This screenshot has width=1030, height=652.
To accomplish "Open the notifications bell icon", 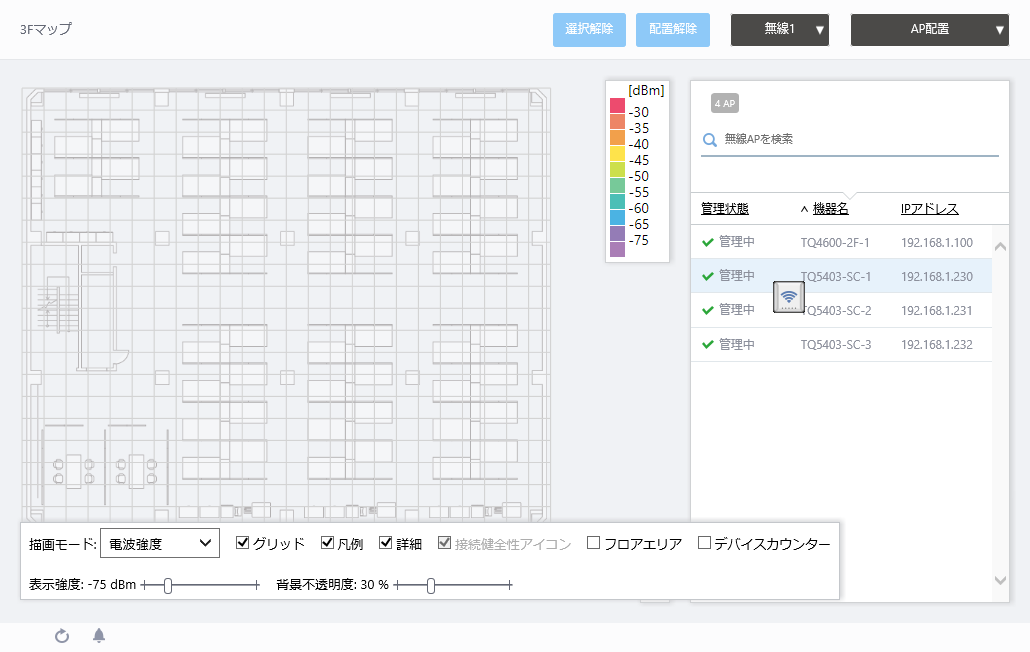I will pos(99,635).
